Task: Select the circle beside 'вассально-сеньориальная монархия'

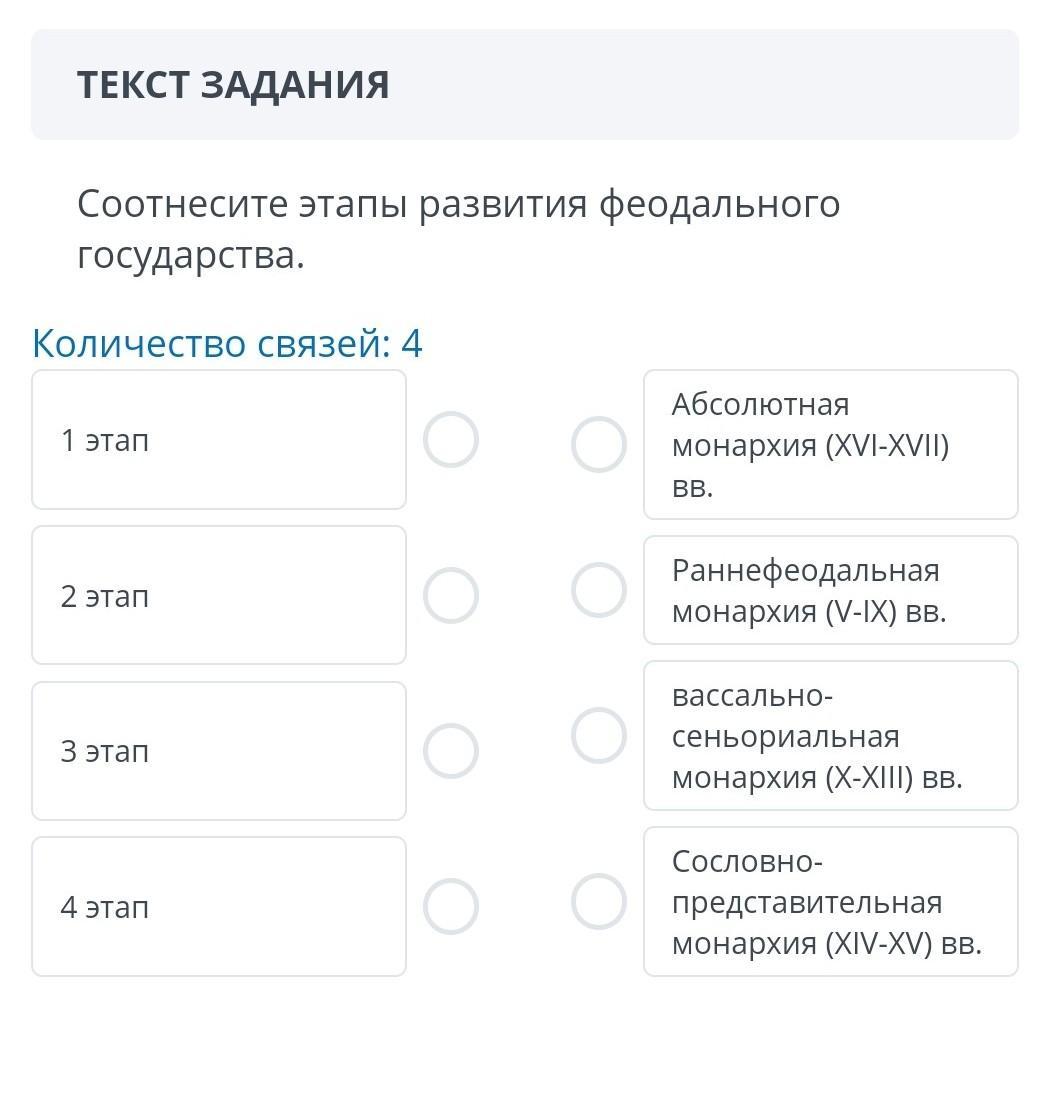Action: coord(599,736)
